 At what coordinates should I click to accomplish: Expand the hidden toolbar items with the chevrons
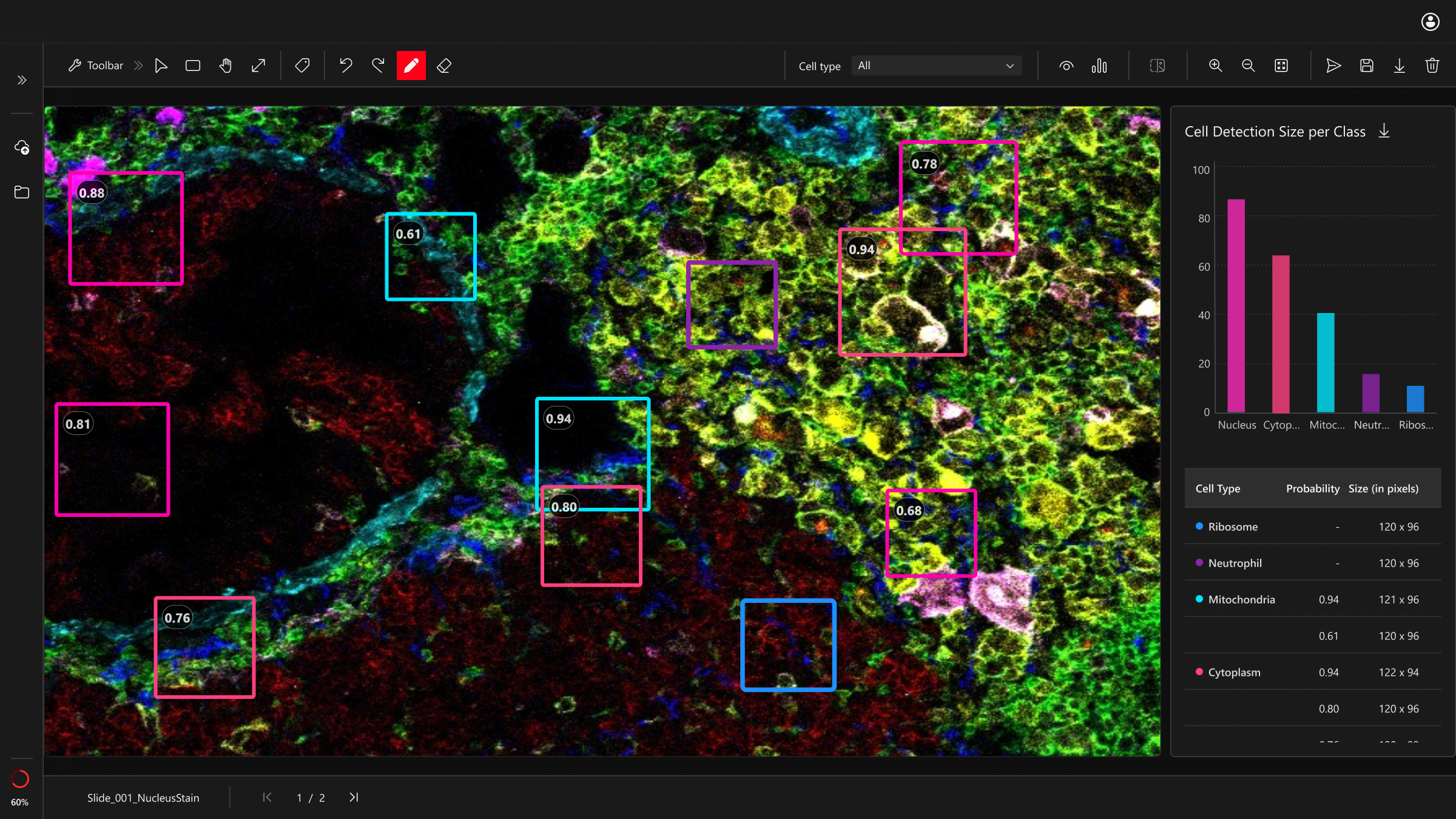138,65
